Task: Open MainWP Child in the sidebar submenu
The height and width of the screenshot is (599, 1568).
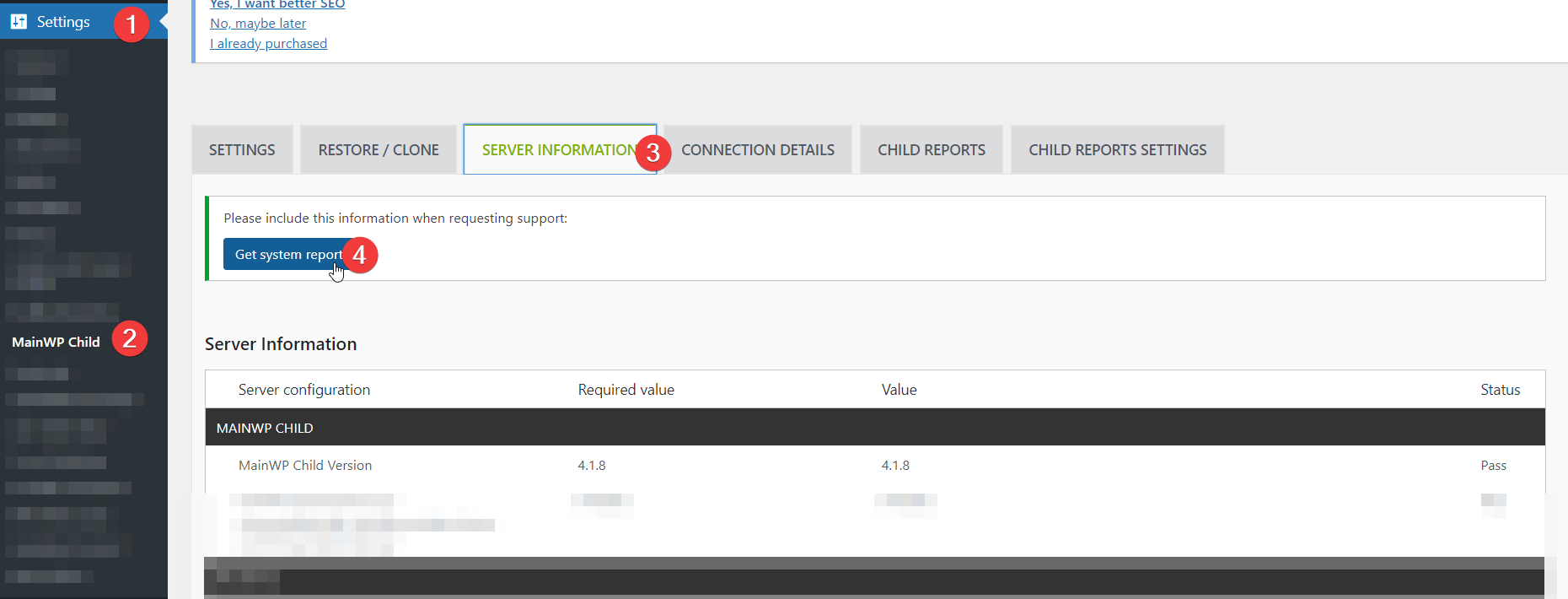Action: pos(56,342)
